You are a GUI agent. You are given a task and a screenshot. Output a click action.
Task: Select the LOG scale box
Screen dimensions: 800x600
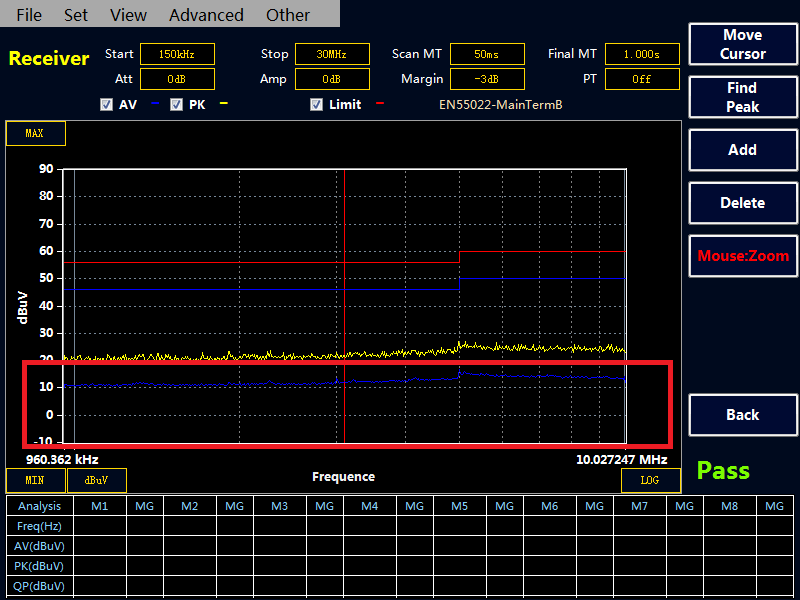650,480
